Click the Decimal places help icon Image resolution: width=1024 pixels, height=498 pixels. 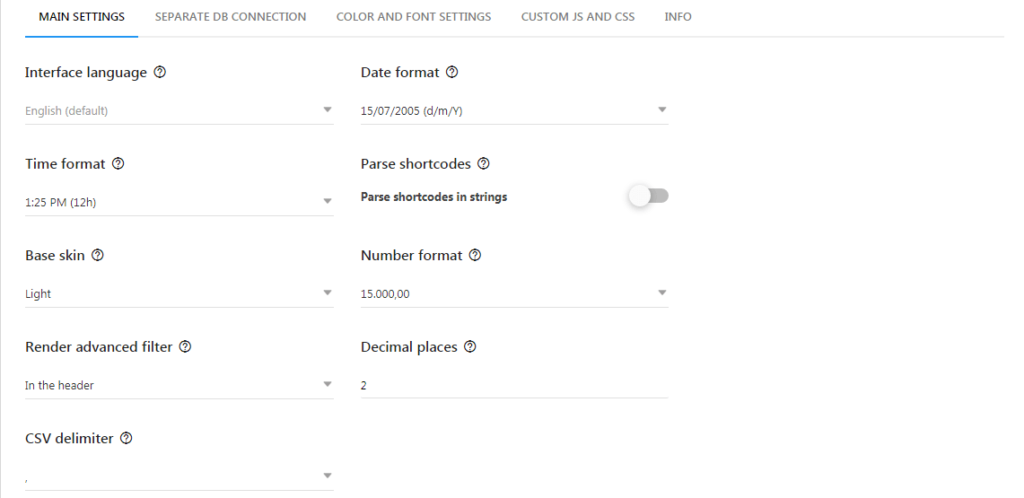click(x=470, y=347)
